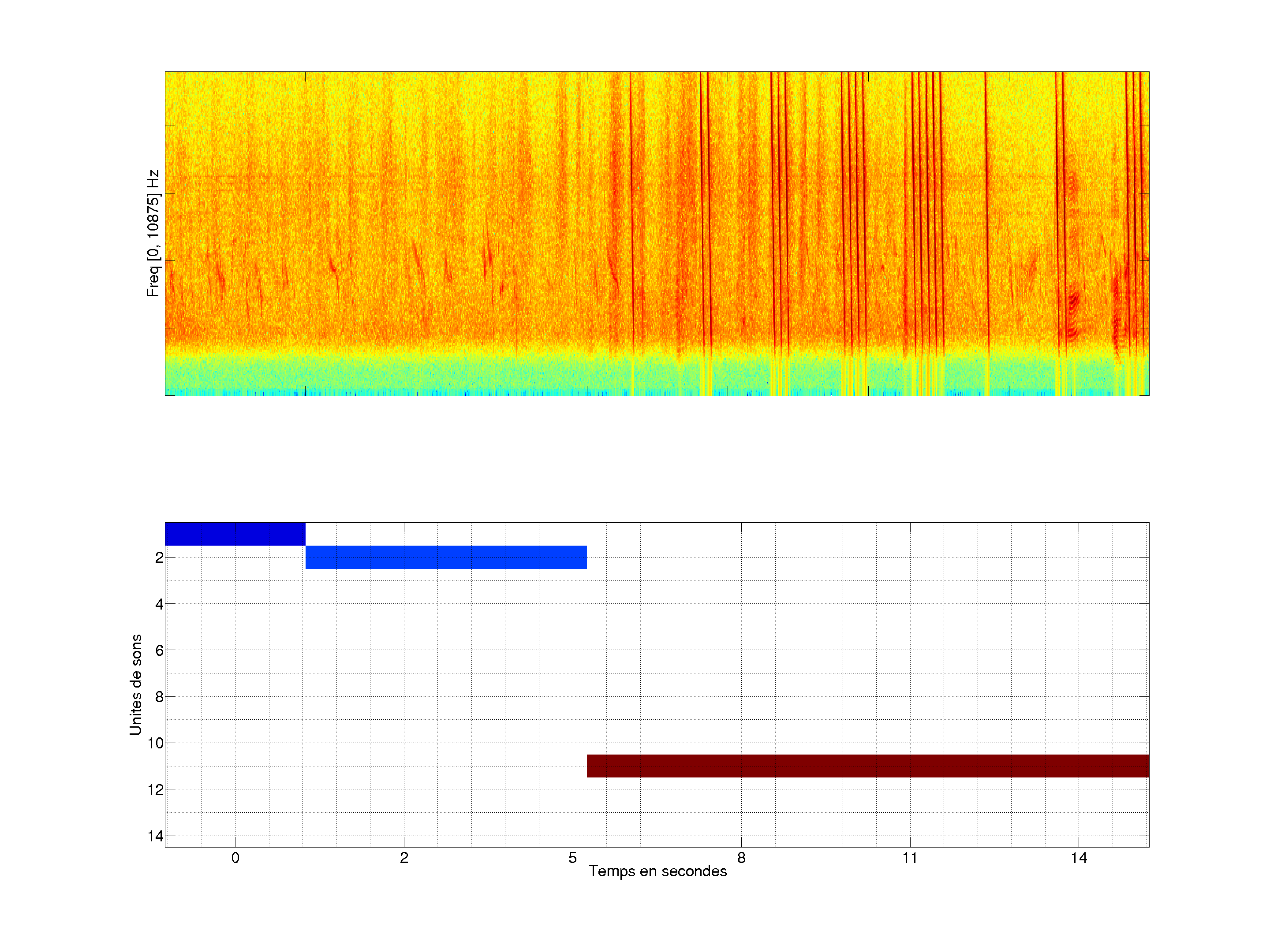
Task: Click the 'Unites de sons' axis label
Action: click(x=135, y=684)
